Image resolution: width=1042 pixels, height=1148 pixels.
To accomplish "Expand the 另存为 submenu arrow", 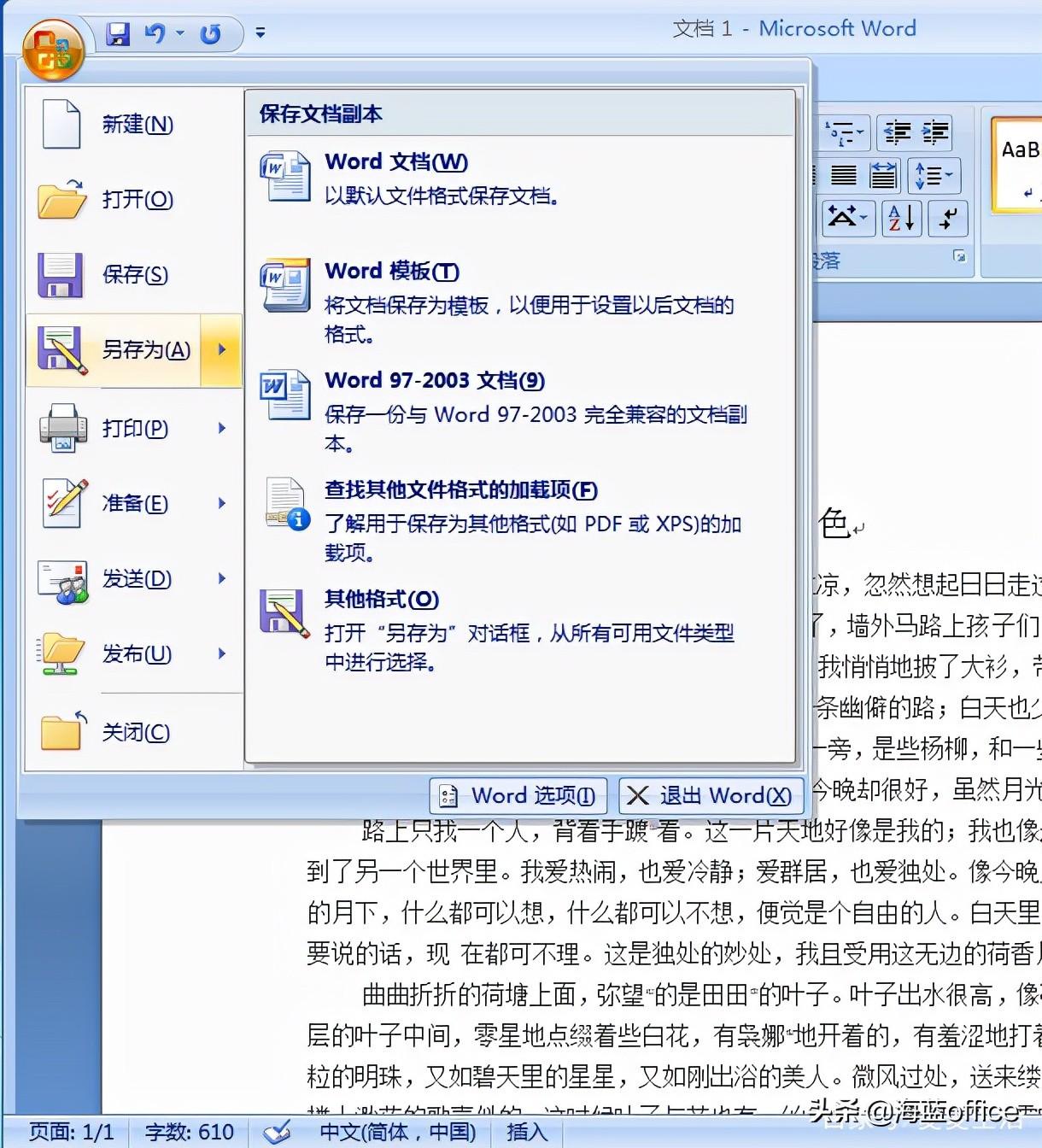I will [222, 349].
